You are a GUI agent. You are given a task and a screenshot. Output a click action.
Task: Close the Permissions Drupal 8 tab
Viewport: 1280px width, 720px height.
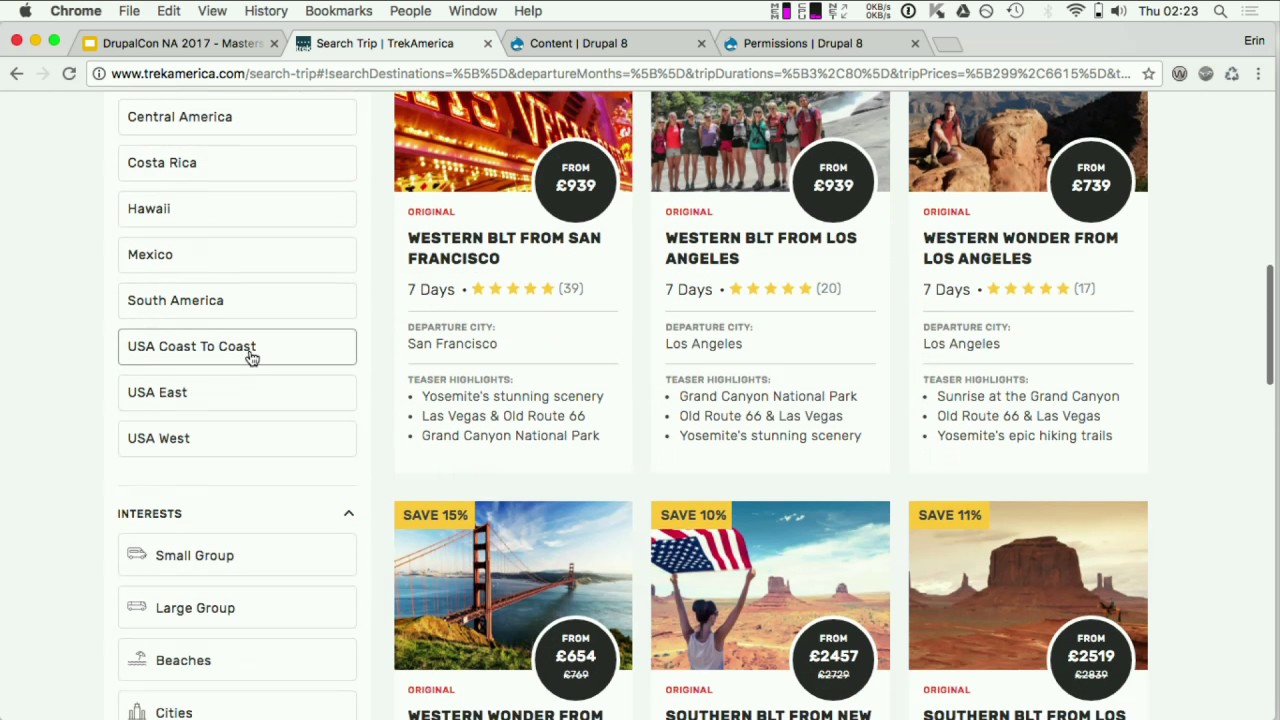tap(915, 44)
